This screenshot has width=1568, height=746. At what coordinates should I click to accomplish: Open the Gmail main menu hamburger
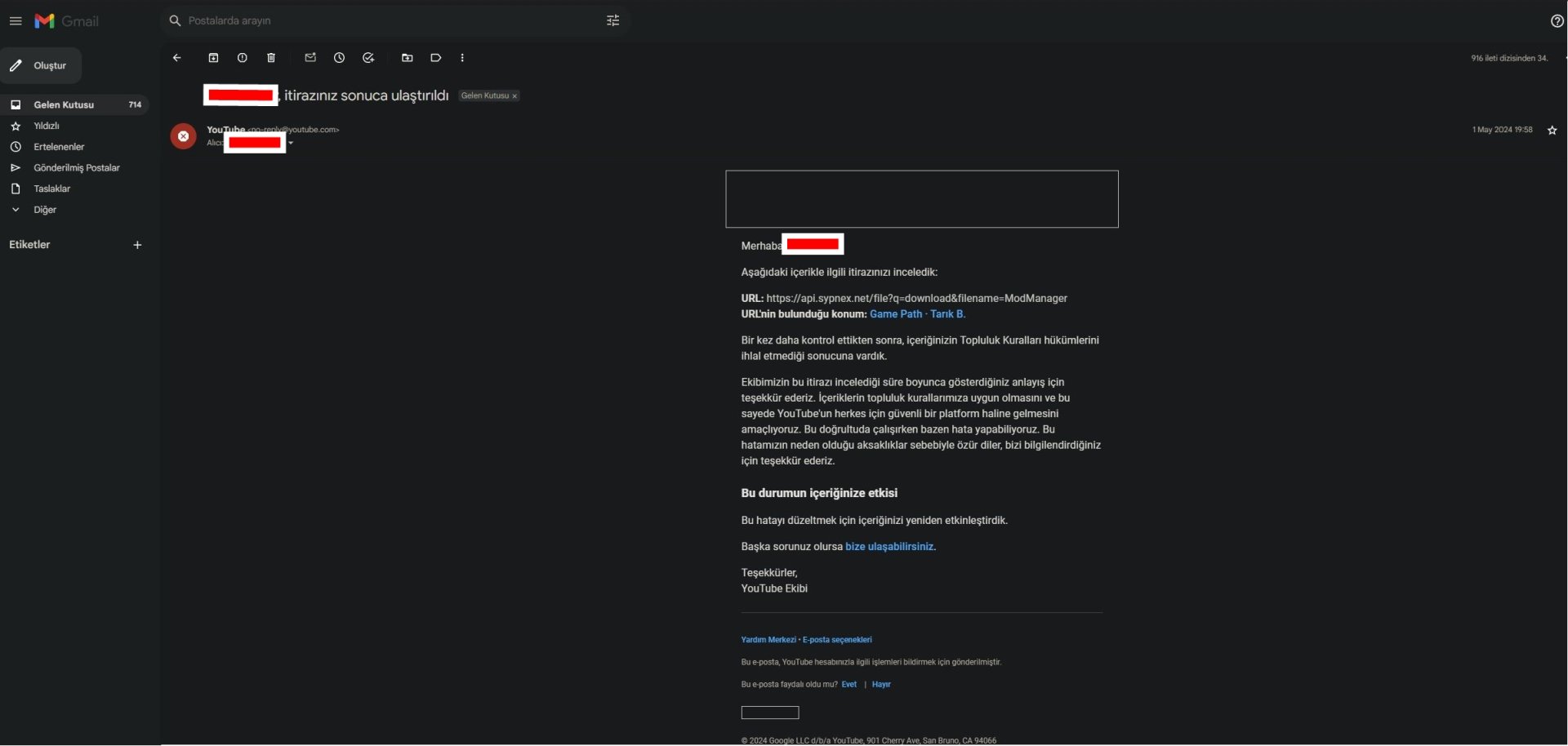[x=16, y=21]
